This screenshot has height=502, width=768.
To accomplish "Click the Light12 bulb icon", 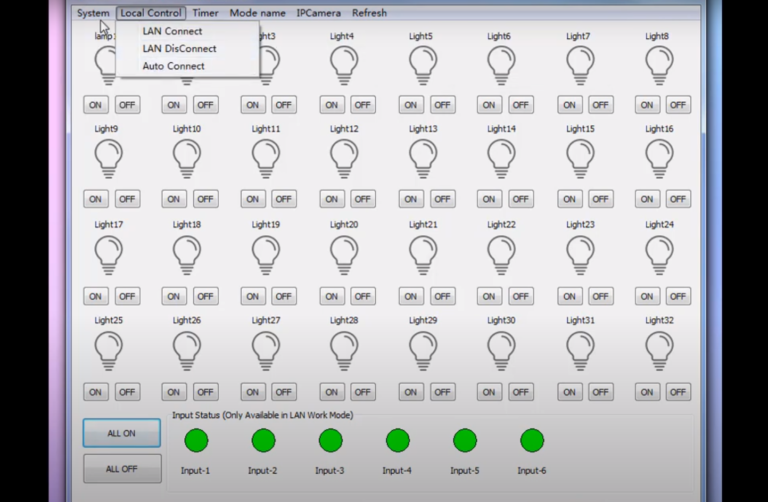I will (344, 158).
